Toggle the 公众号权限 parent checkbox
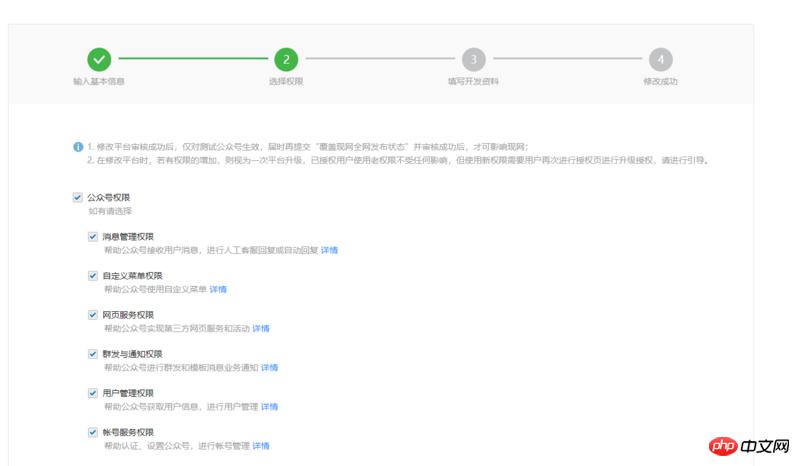This screenshot has height=466, width=800. (x=78, y=198)
